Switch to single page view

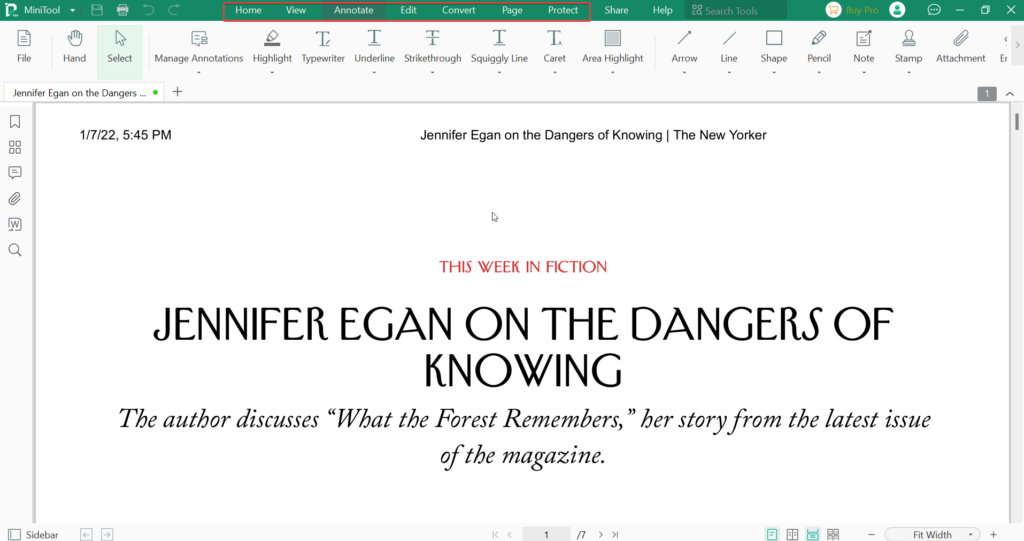[772, 534]
